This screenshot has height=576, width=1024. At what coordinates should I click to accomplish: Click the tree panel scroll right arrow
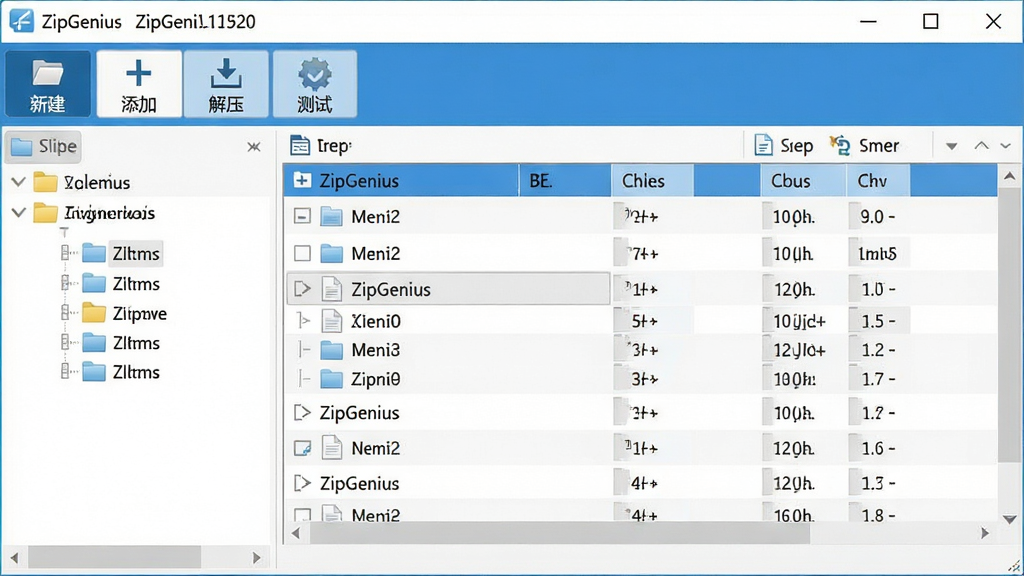click(x=257, y=558)
